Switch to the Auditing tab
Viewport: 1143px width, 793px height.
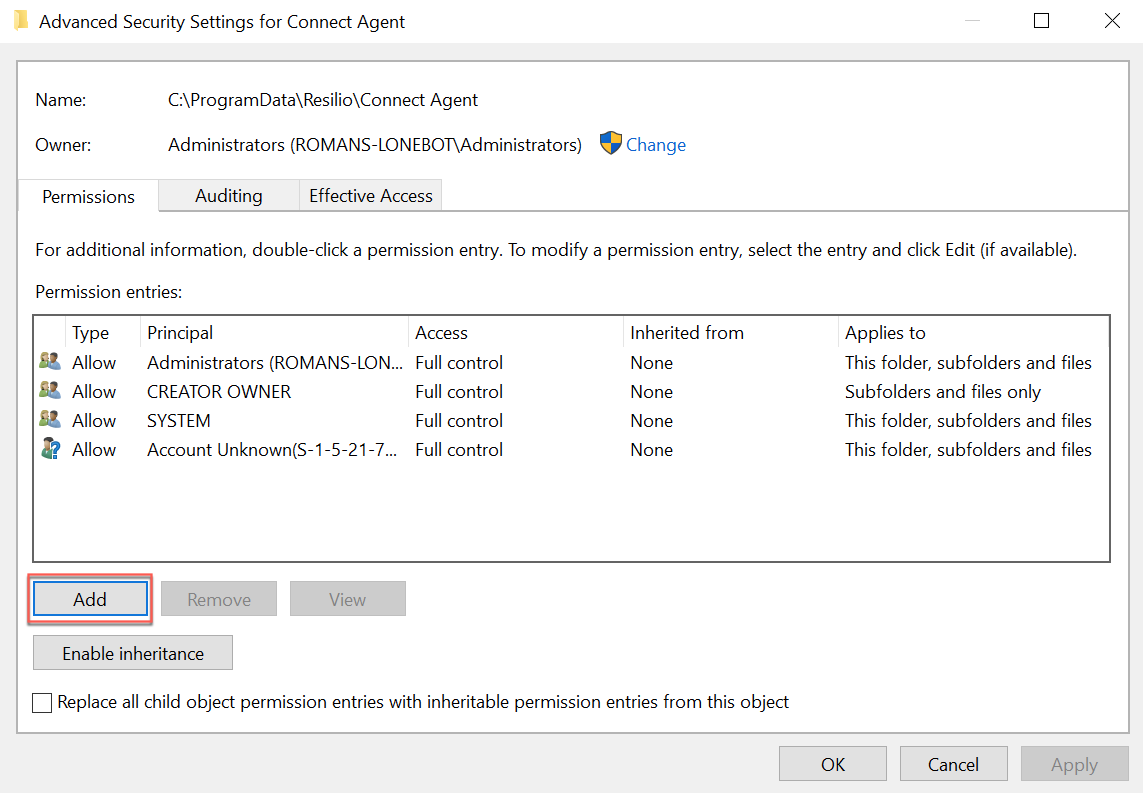(228, 196)
